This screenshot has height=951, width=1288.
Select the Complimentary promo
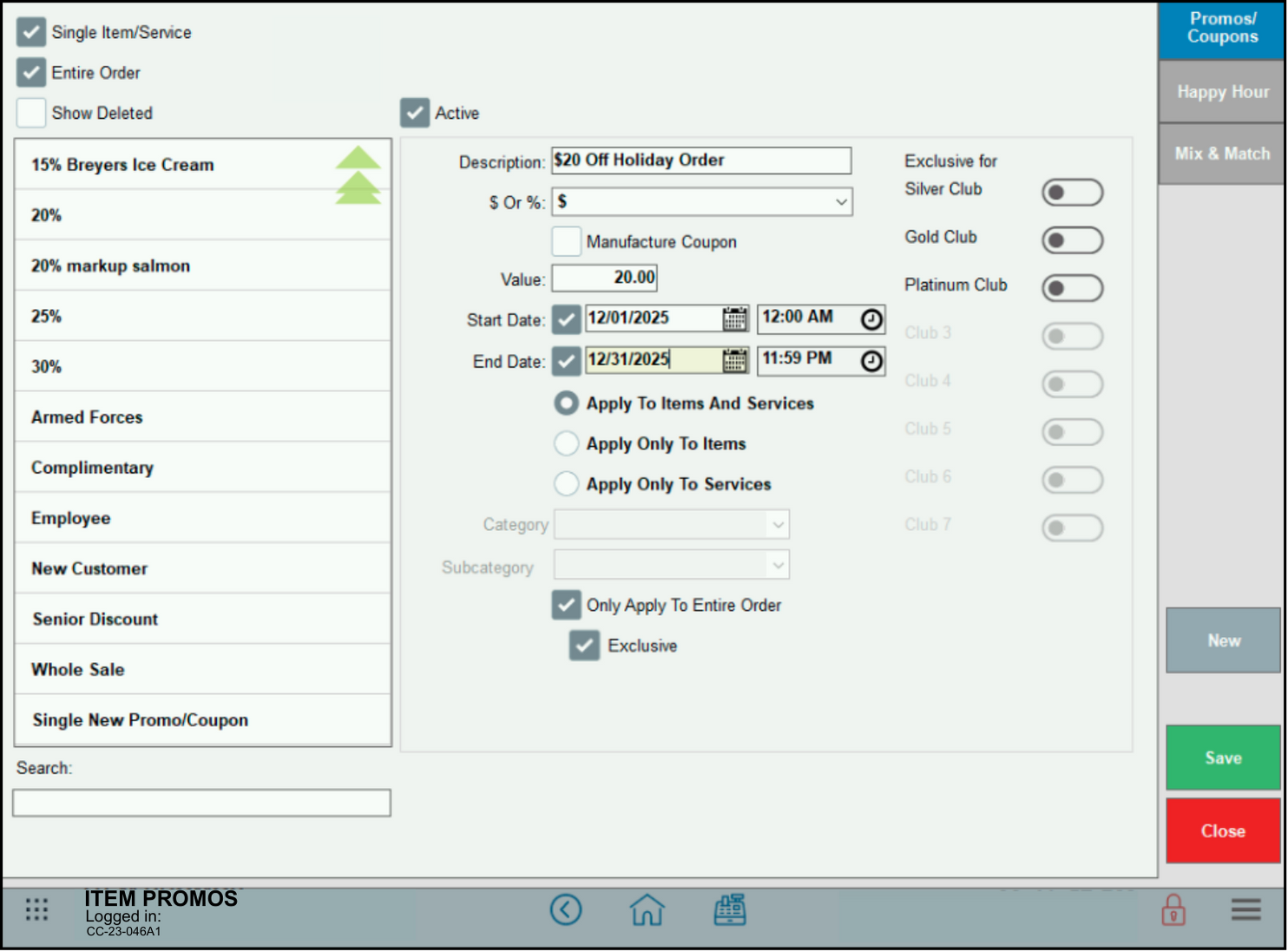[202, 468]
